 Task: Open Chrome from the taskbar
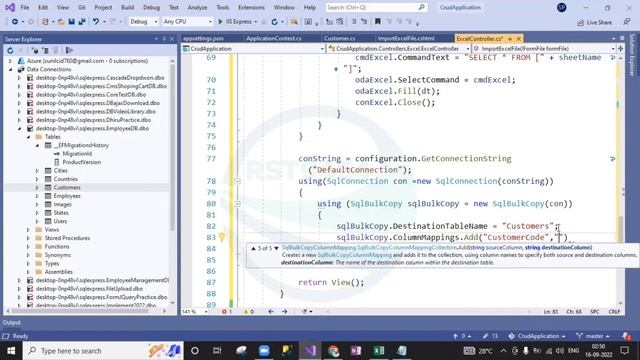[333, 351]
